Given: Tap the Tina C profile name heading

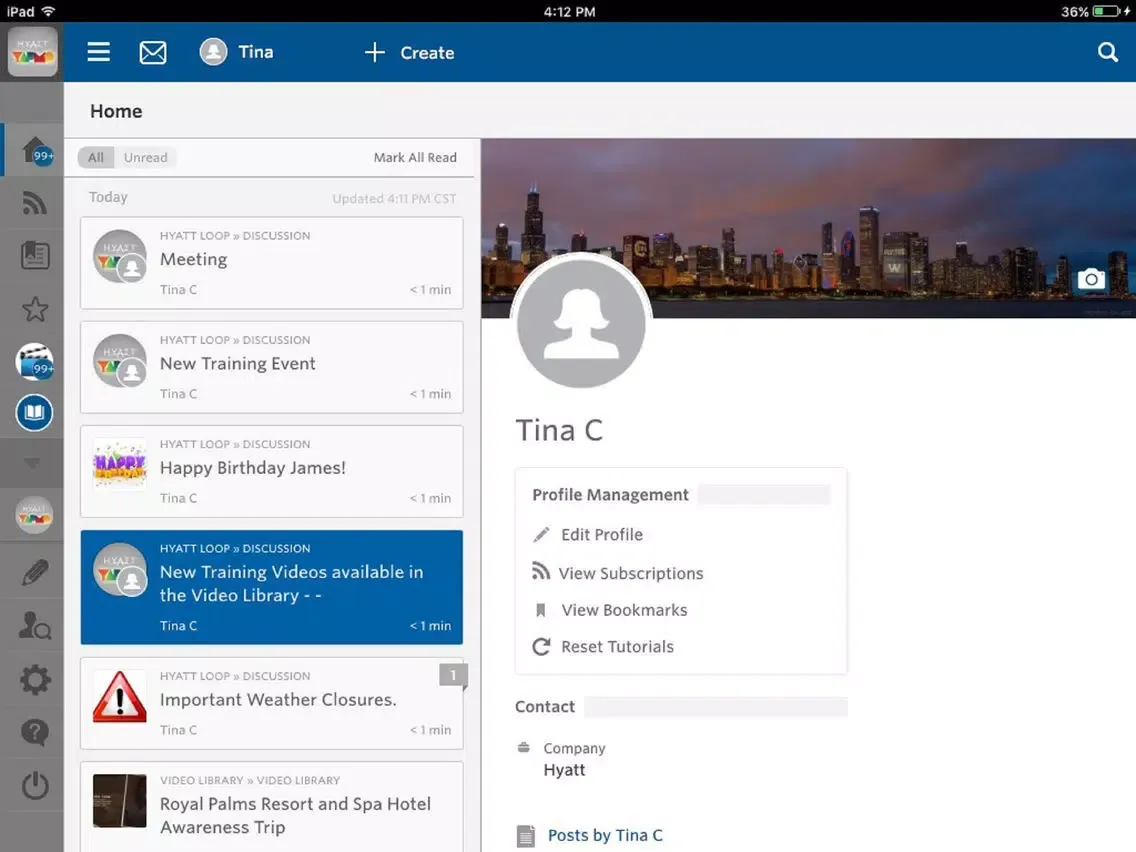Looking at the screenshot, I should click(559, 430).
